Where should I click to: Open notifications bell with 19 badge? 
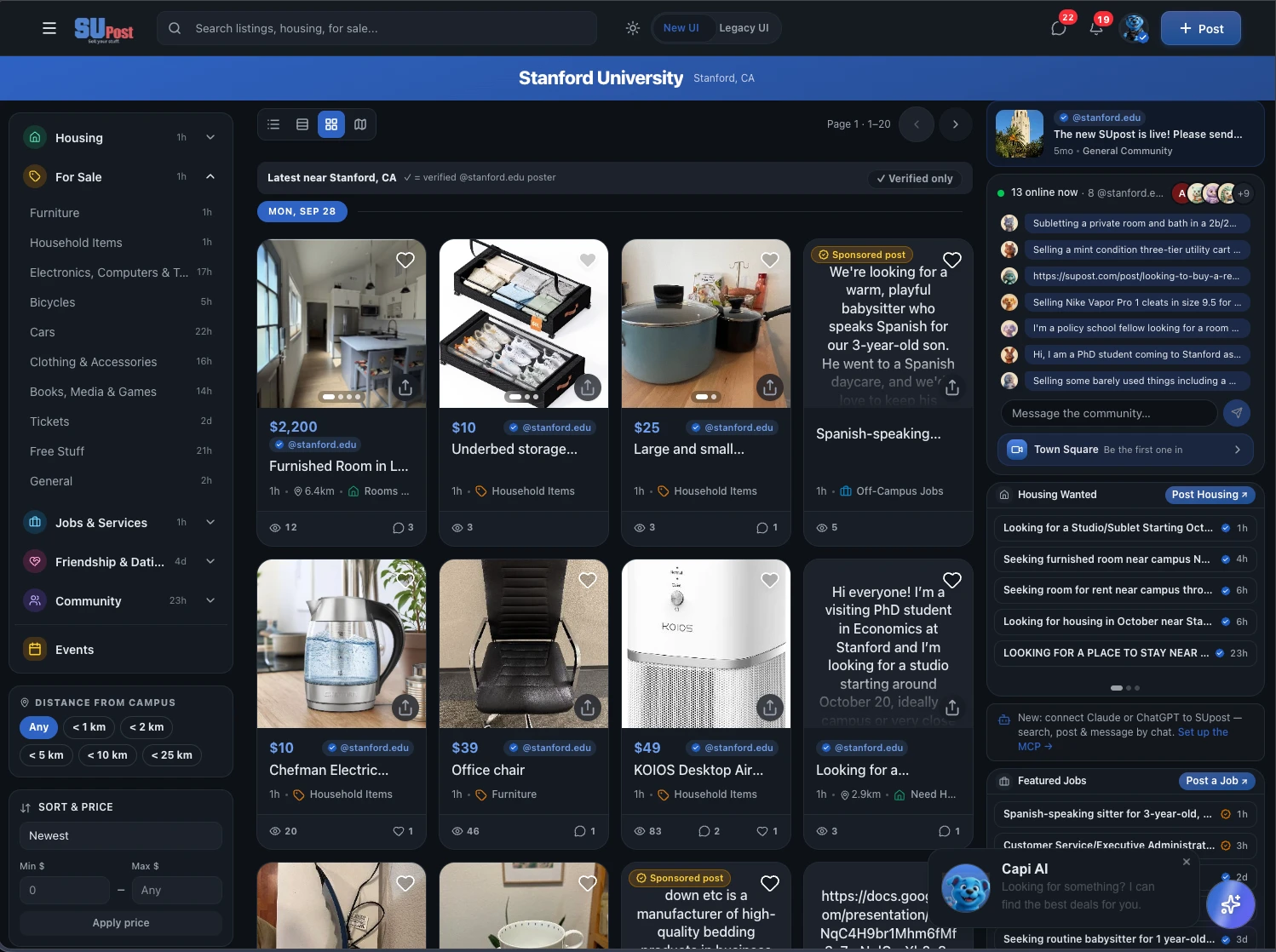click(x=1096, y=28)
